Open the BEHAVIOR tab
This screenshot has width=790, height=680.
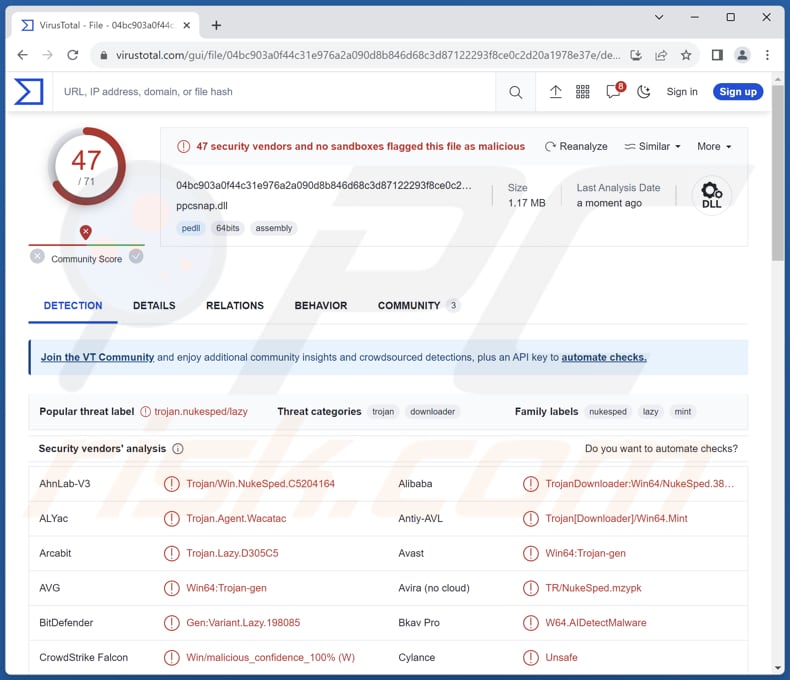321,306
